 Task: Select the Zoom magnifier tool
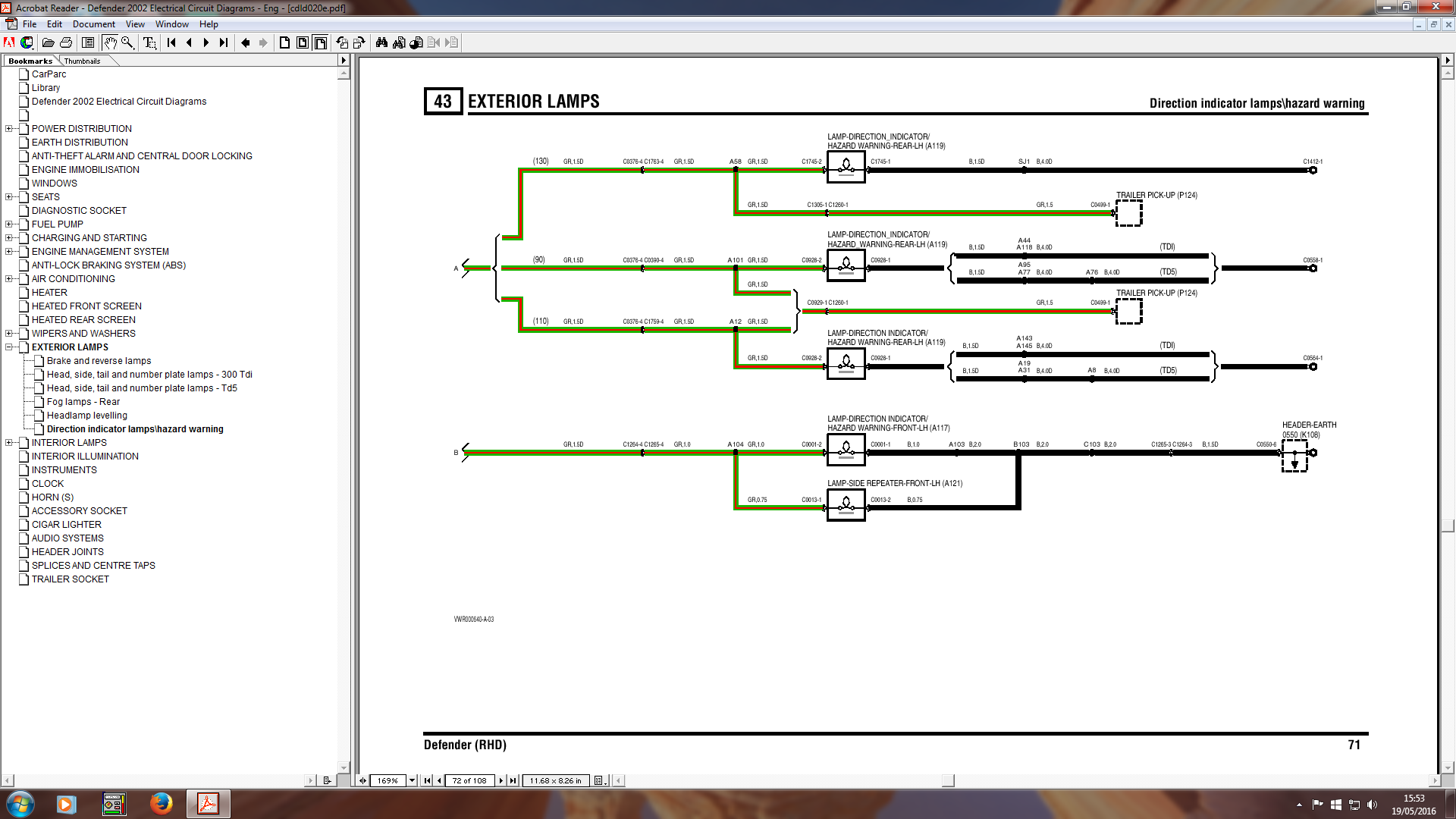click(127, 42)
